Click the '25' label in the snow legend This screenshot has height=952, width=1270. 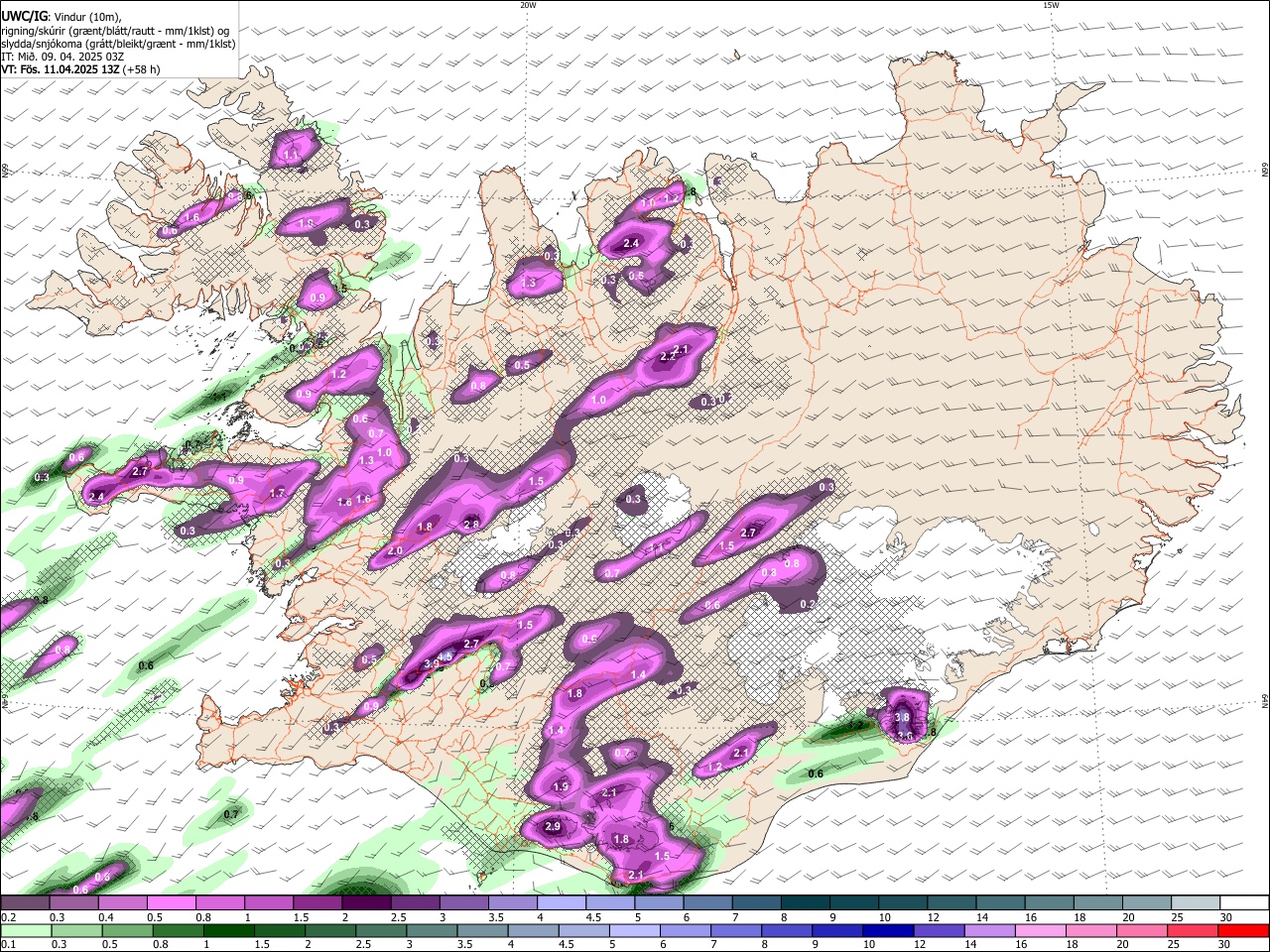pyautogui.click(x=1177, y=917)
